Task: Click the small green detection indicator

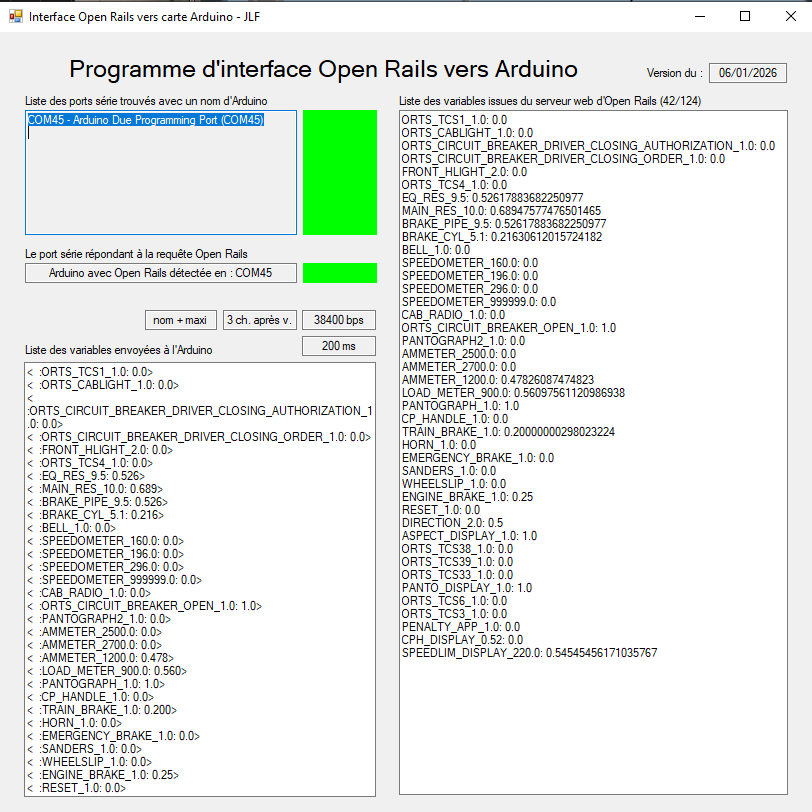Action: click(x=339, y=273)
